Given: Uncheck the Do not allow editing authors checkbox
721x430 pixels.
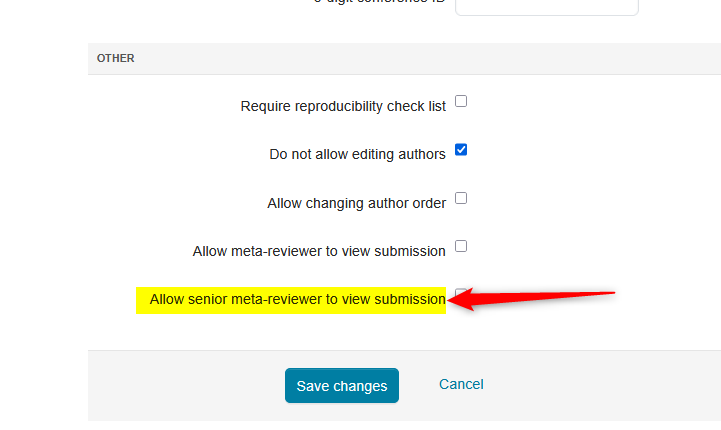Looking at the screenshot, I should click(461, 150).
